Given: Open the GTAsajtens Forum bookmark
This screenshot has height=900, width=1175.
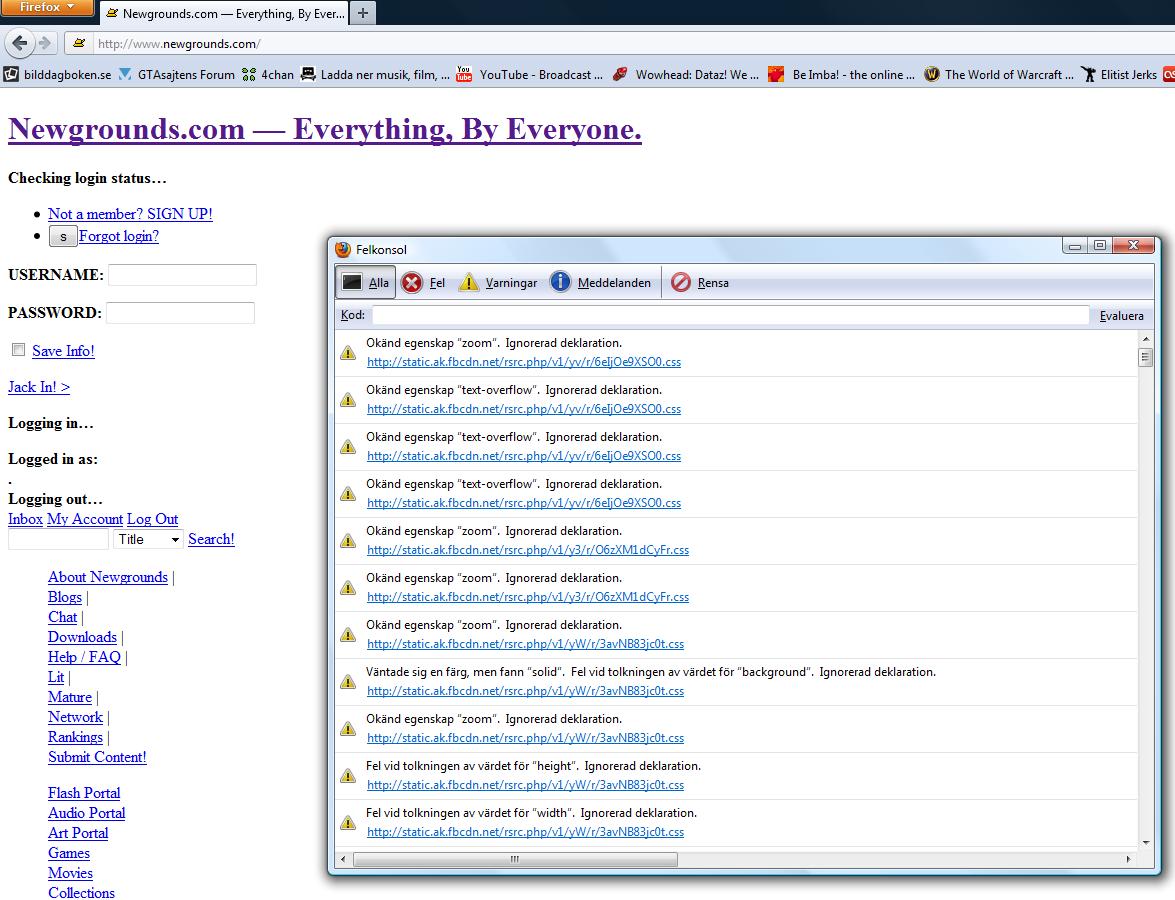Looking at the screenshot, I should [177, 74].
